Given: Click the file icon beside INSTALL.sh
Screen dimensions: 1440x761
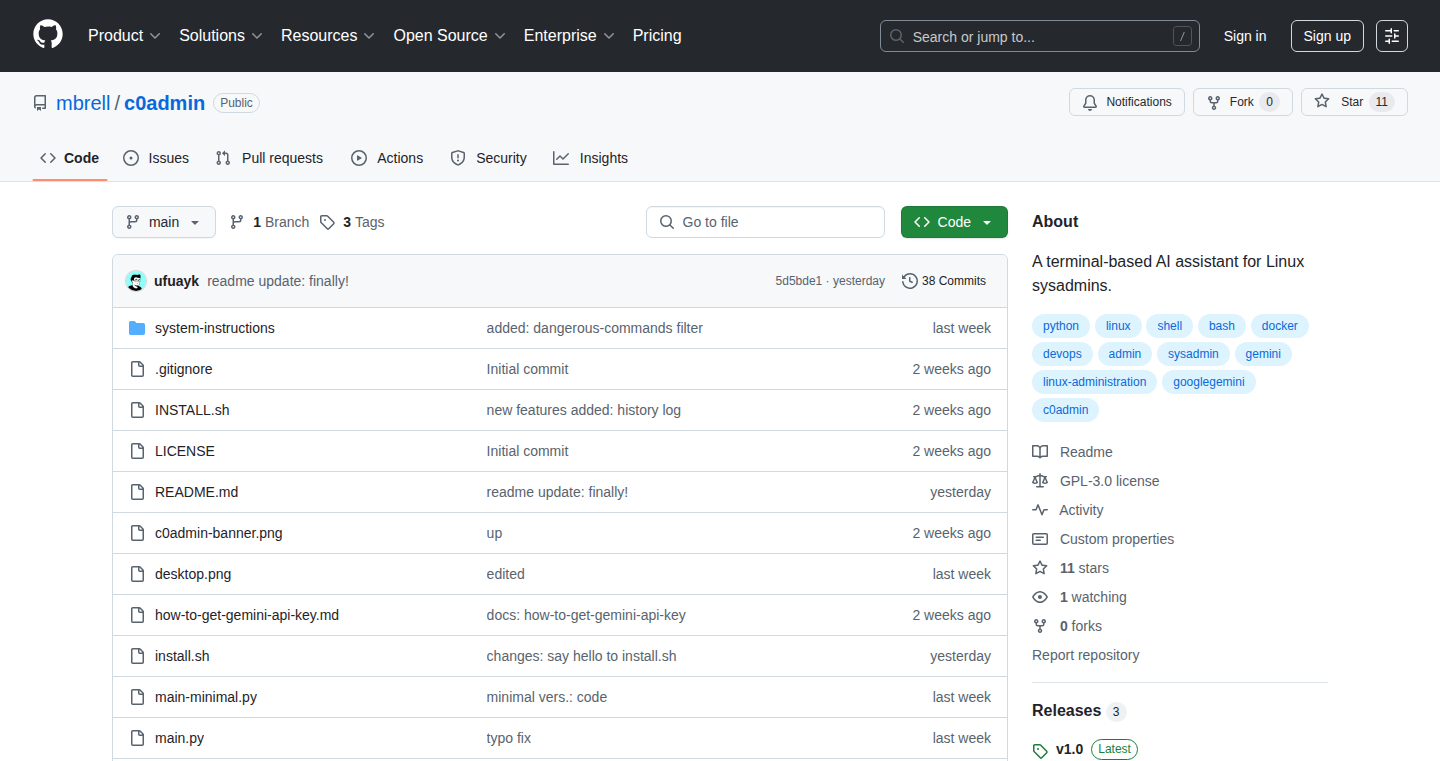Looking at the screenshot, I should point(137,410).
